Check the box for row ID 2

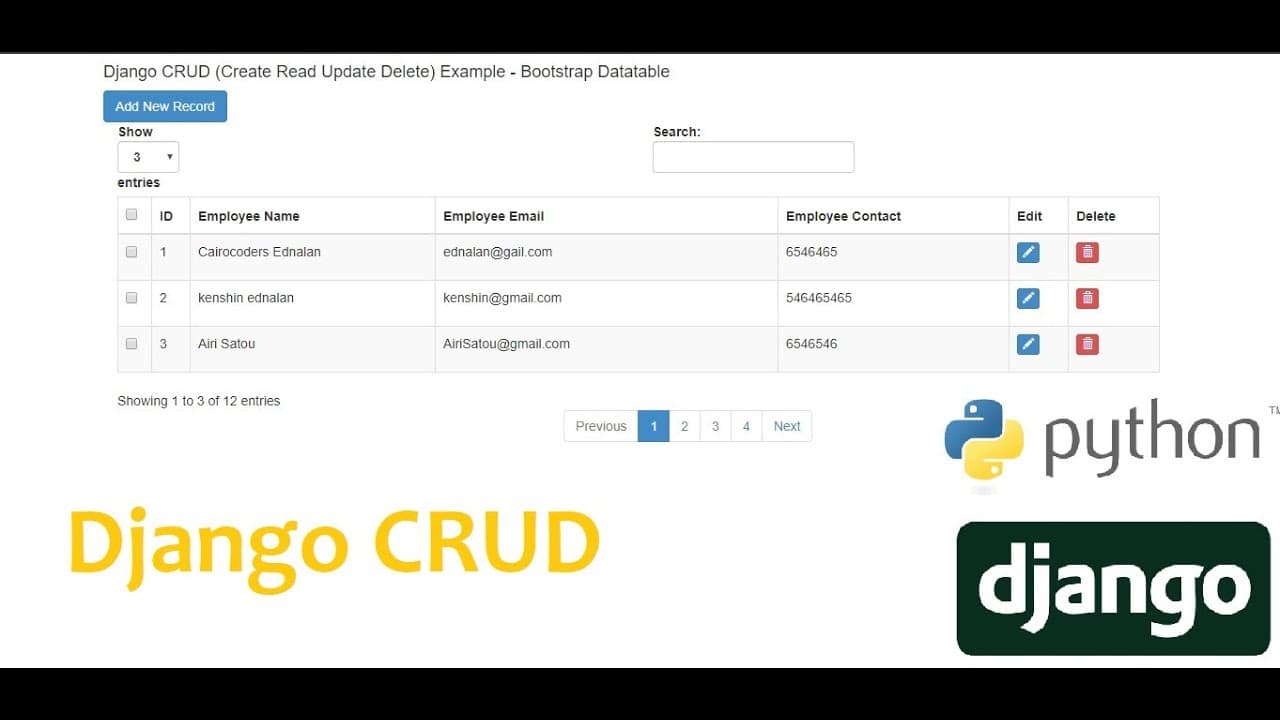point(131,298)
